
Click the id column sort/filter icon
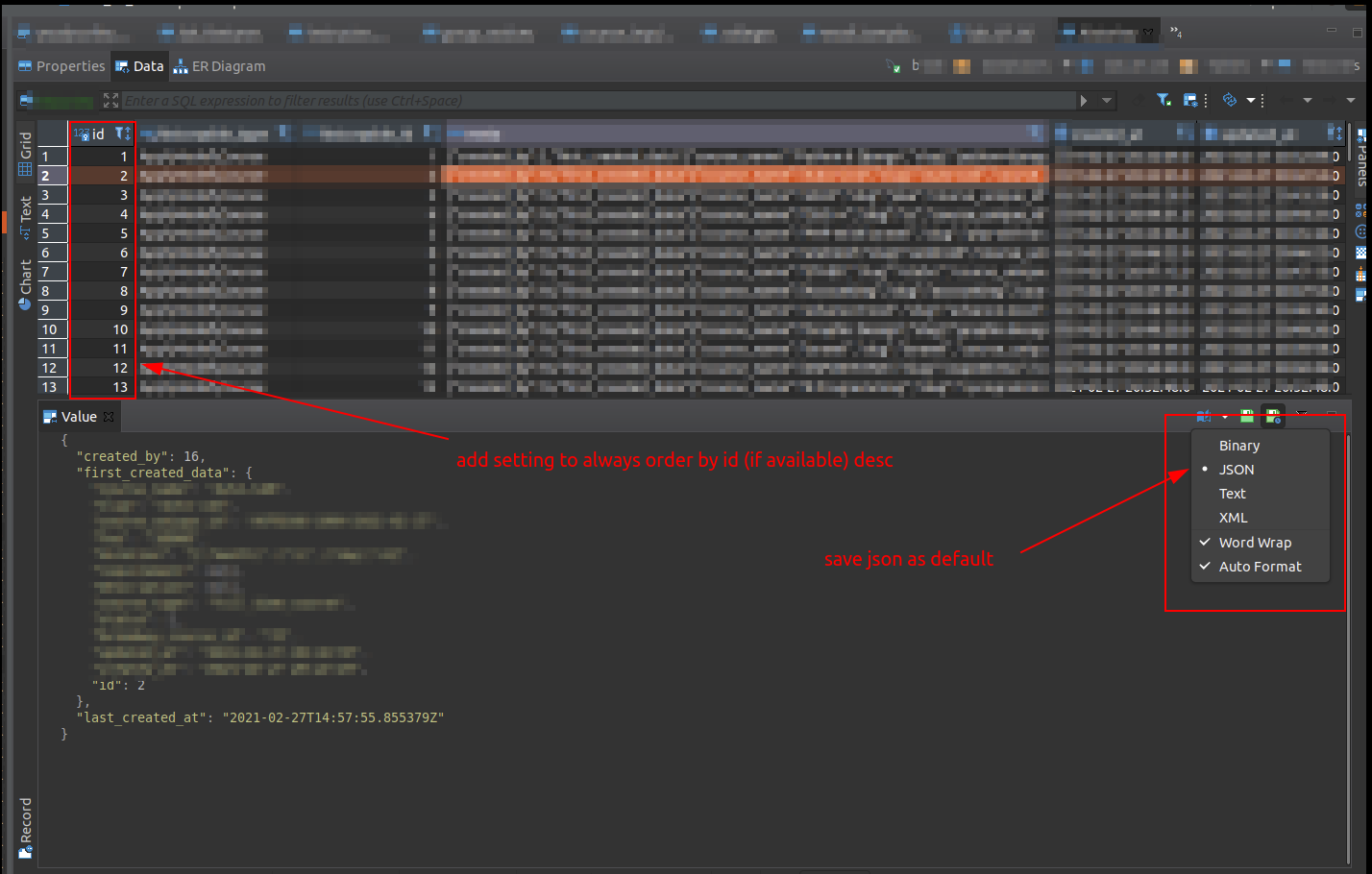click(x=122, y=134)
